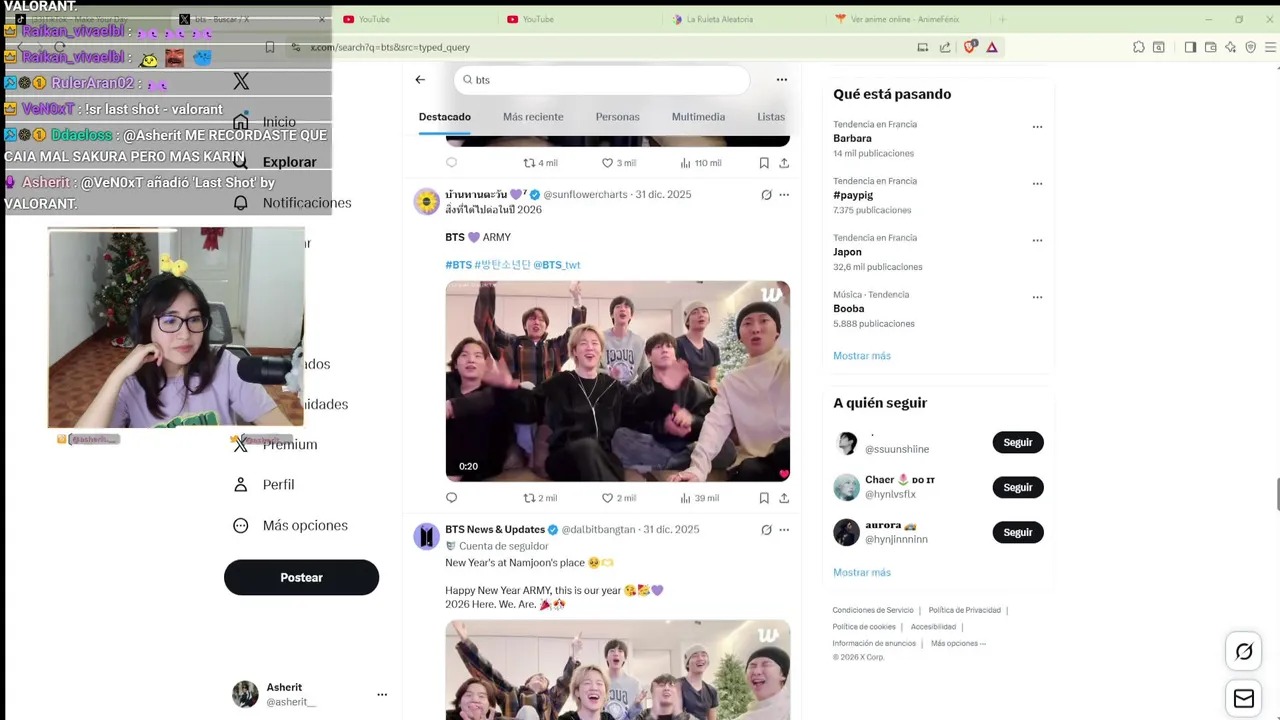The image size is (1280, 720).
Task: Bookmark the post with 110 mil views
Action: point(764,163)
